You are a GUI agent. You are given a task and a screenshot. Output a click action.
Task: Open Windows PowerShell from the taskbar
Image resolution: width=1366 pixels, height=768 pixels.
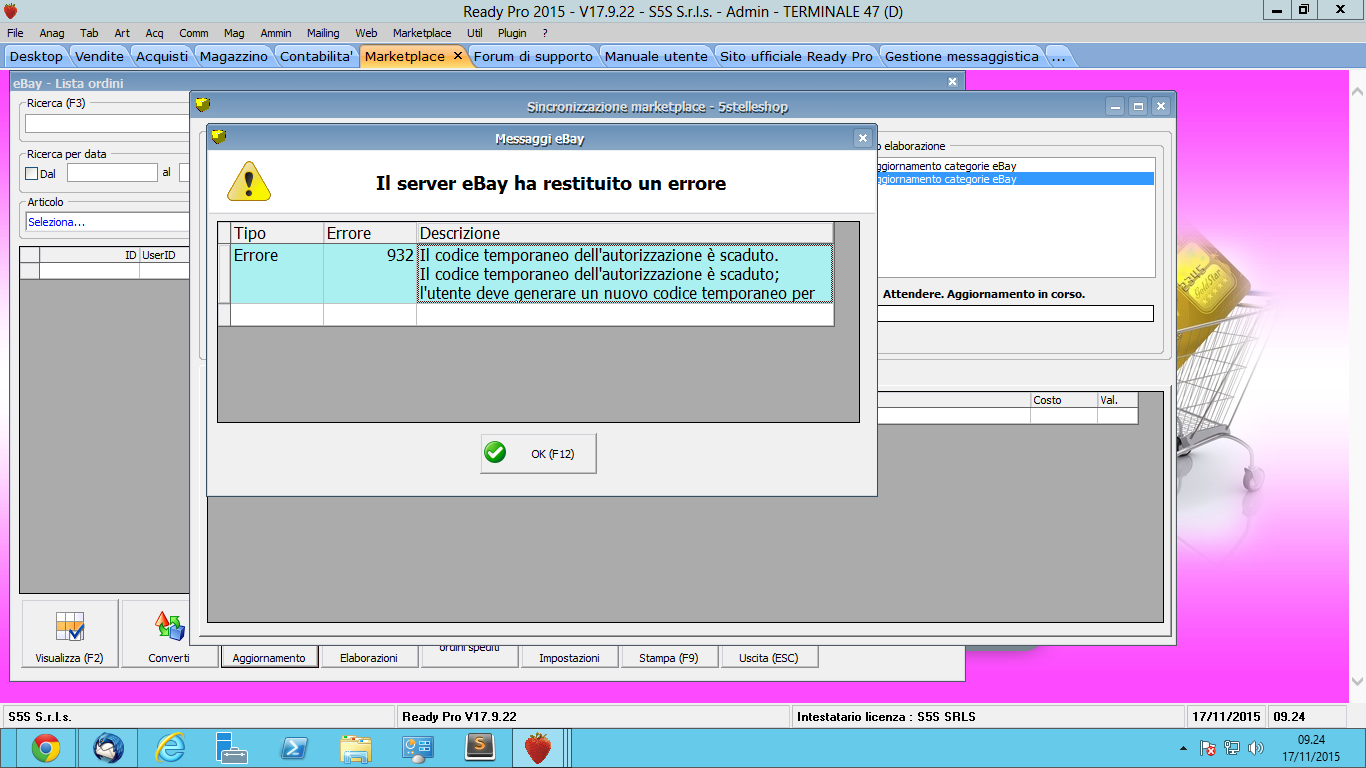294,748
